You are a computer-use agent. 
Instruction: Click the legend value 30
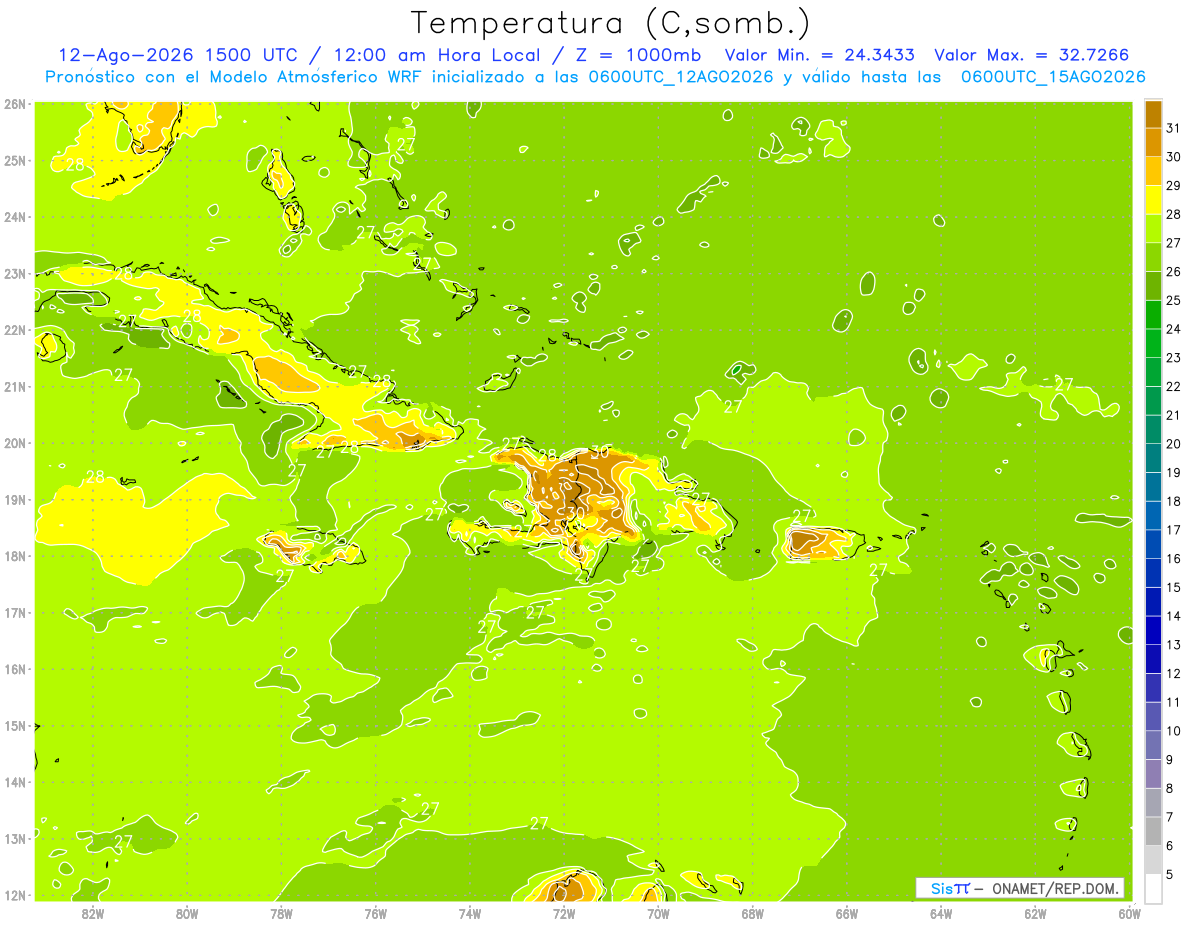1173,157
